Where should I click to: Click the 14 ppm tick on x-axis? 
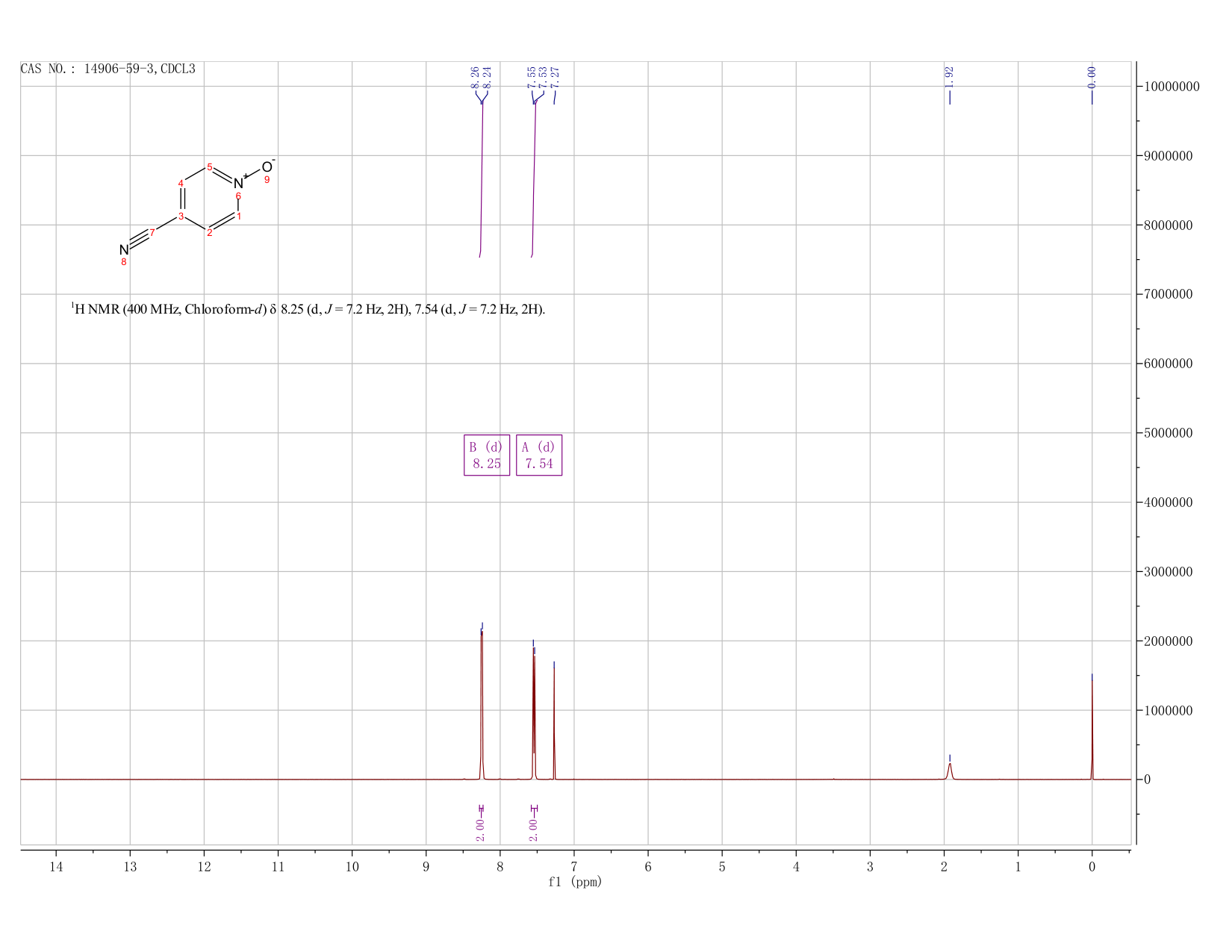click(x=56, y=866)
